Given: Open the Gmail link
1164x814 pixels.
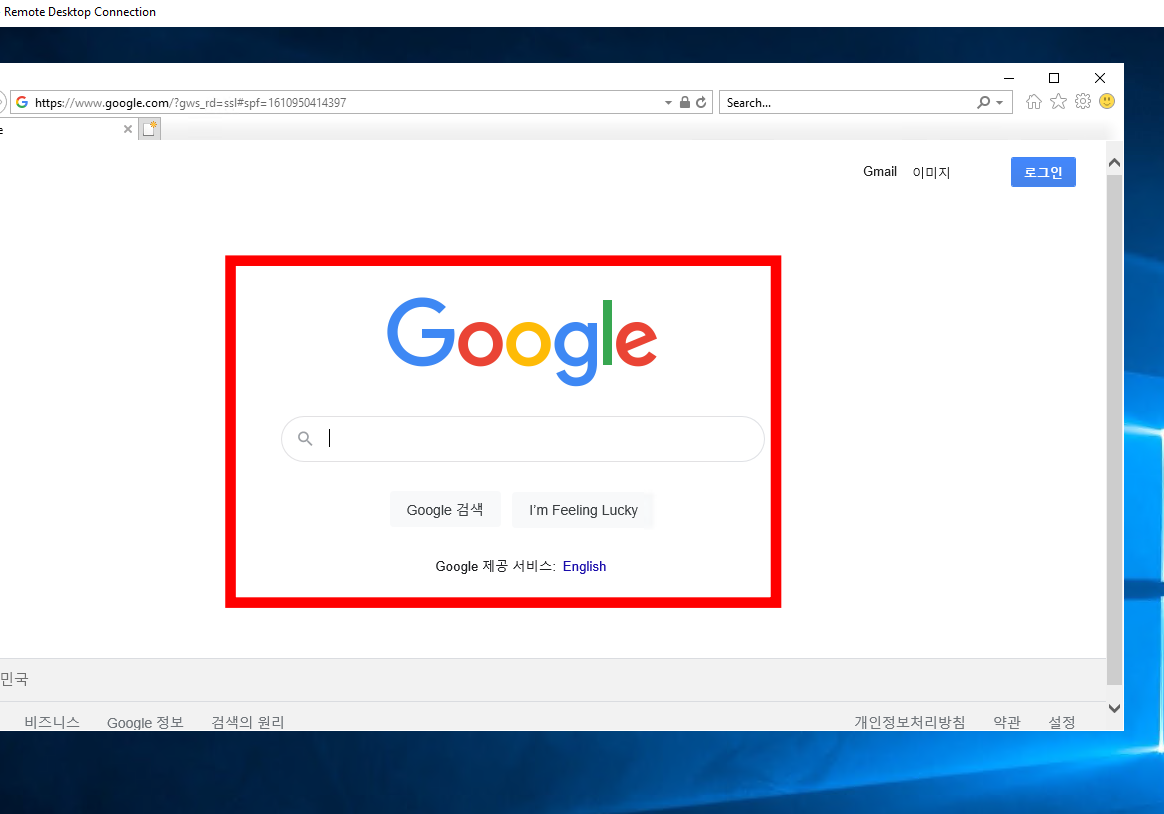Looking at the screenshot, I should tap(880, 171).
